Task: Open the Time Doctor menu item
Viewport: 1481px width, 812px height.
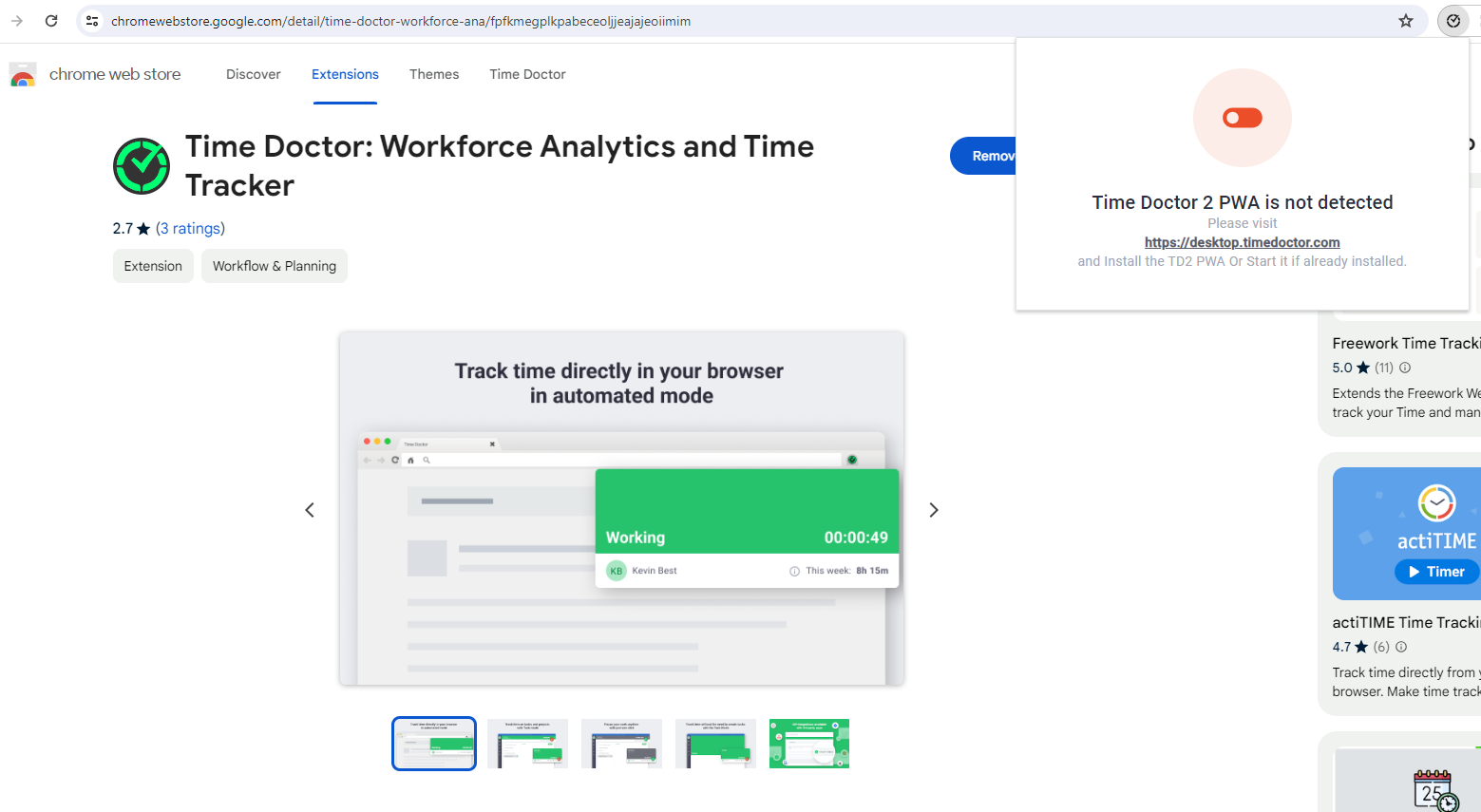Action: pyautogui.click(x=526, y=73)
